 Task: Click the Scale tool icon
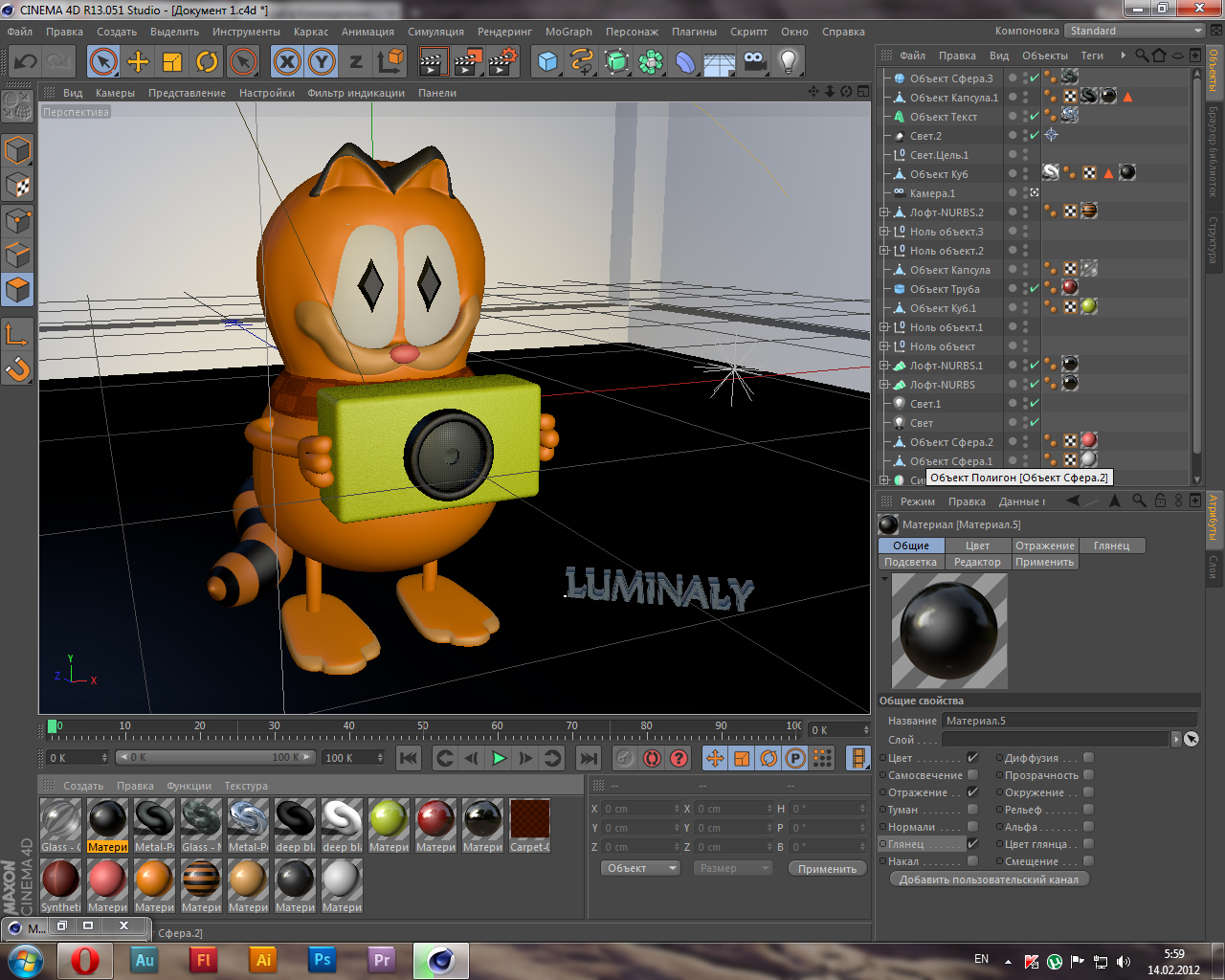[172, 62]
